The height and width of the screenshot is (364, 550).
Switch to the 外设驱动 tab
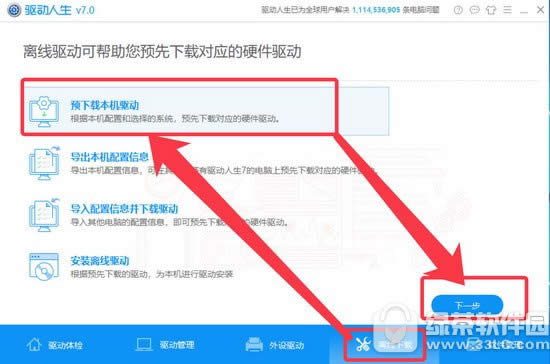click(274, 345)
